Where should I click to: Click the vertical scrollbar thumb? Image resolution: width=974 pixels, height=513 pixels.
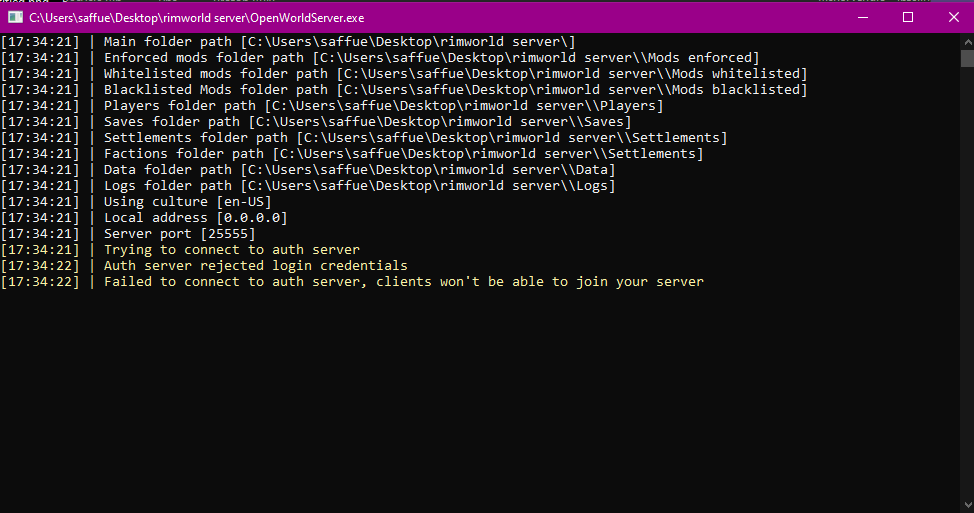tap(965, 59)
